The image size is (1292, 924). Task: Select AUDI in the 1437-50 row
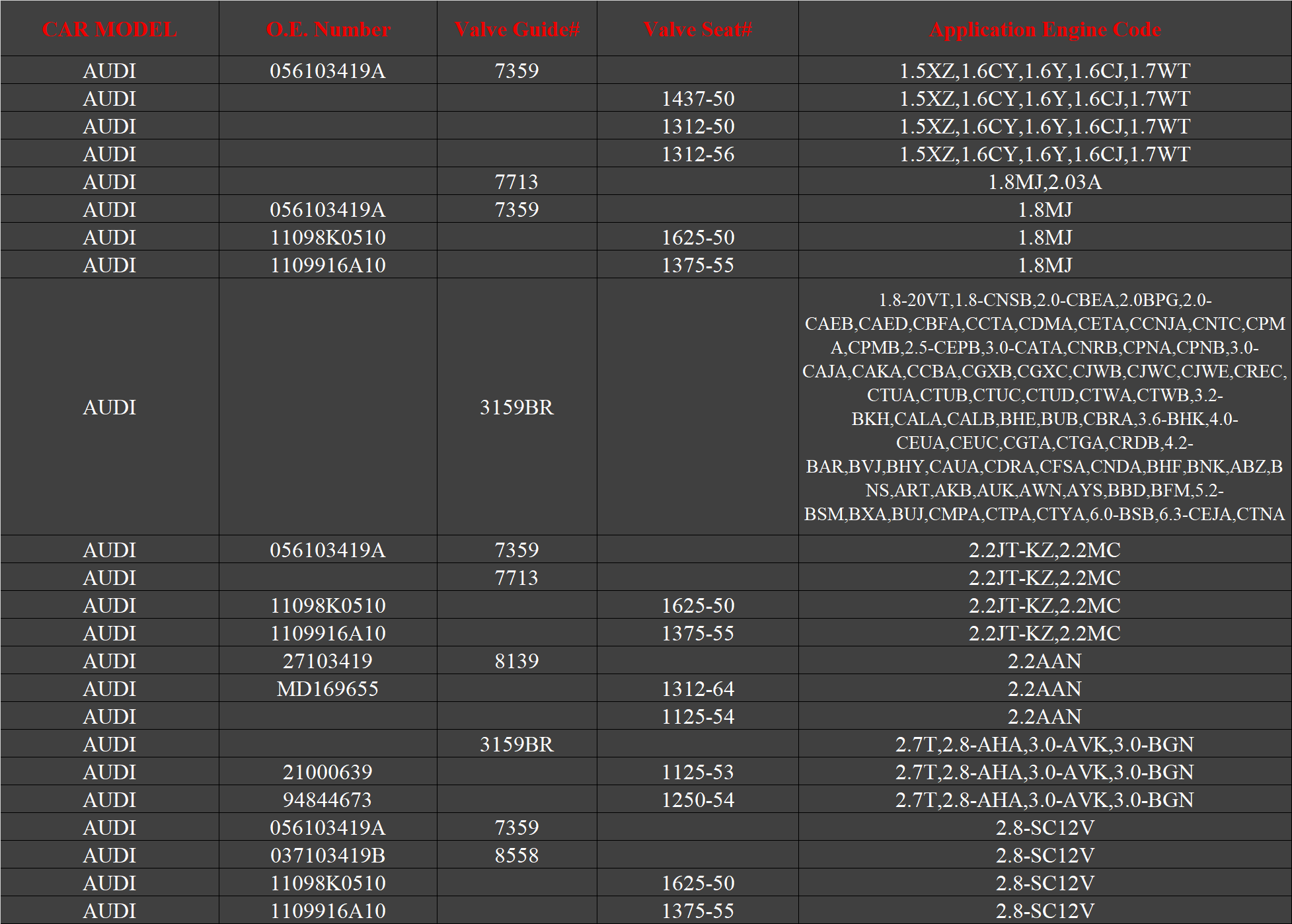click(x=110, y=98)
